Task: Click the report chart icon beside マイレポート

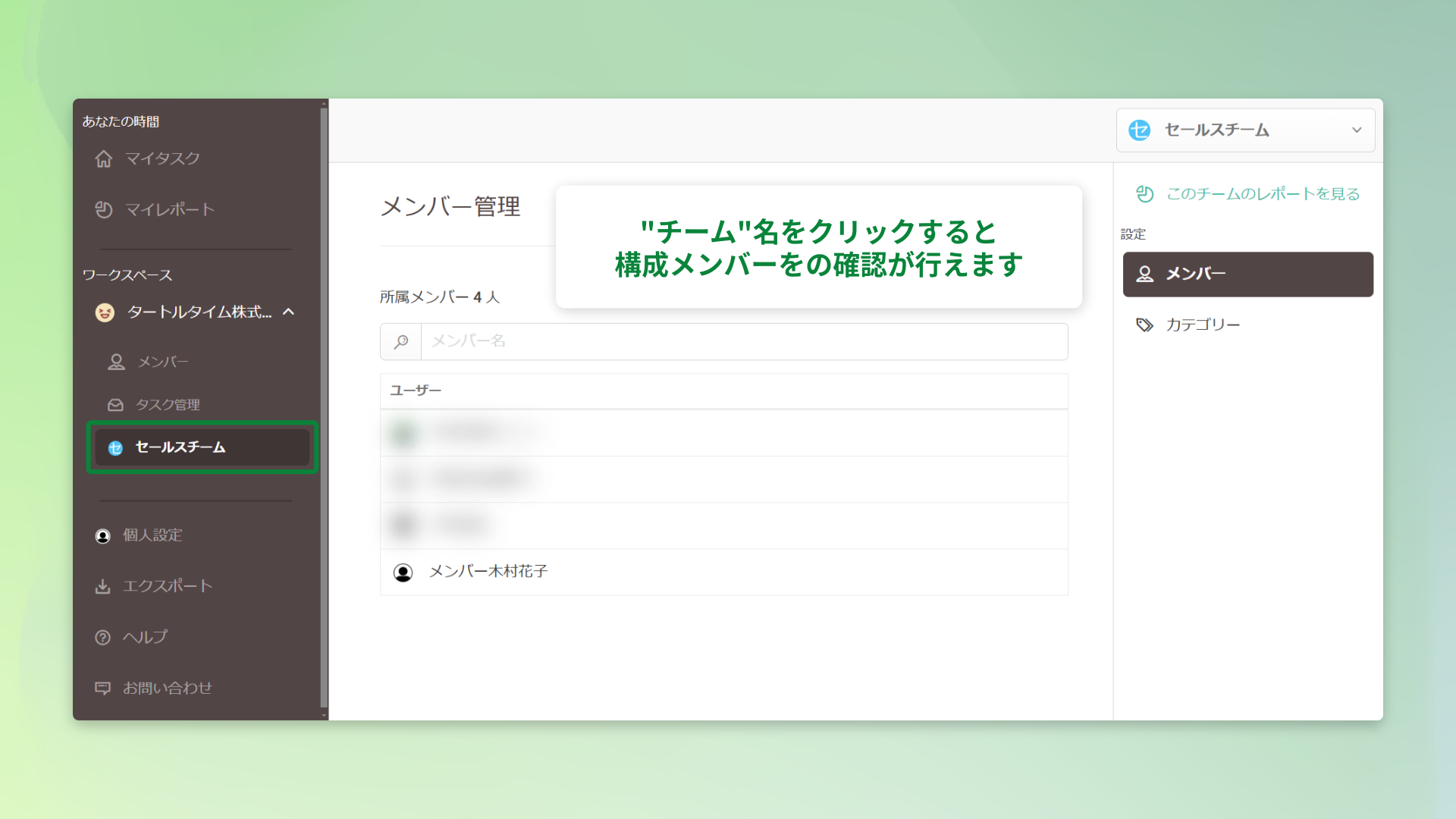Action: pyautogui.click(x=104, y=209)
